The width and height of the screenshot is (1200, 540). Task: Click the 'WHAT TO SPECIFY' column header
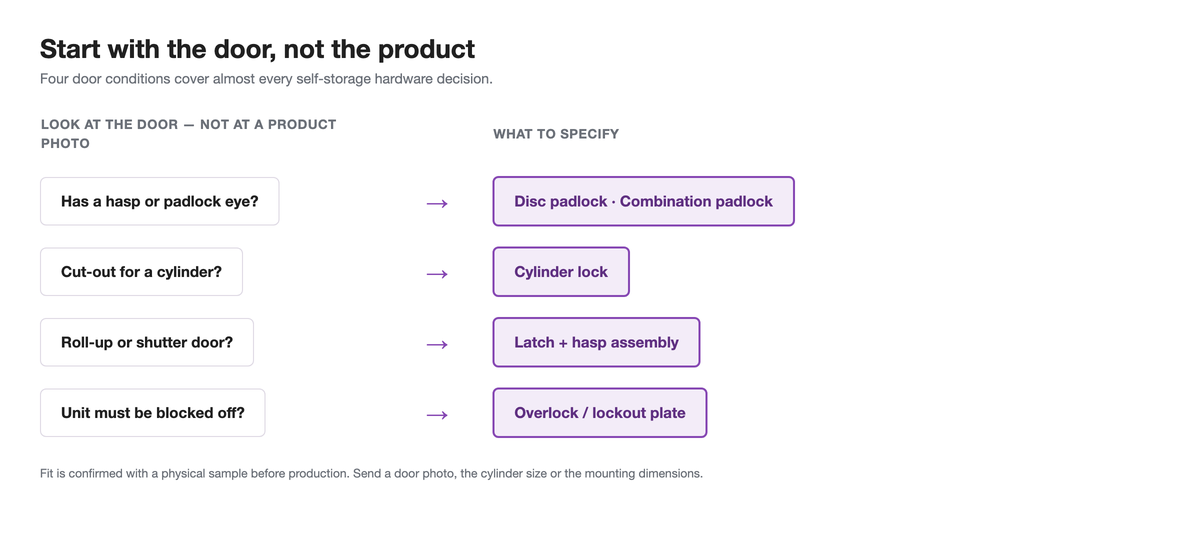point(556,134)
